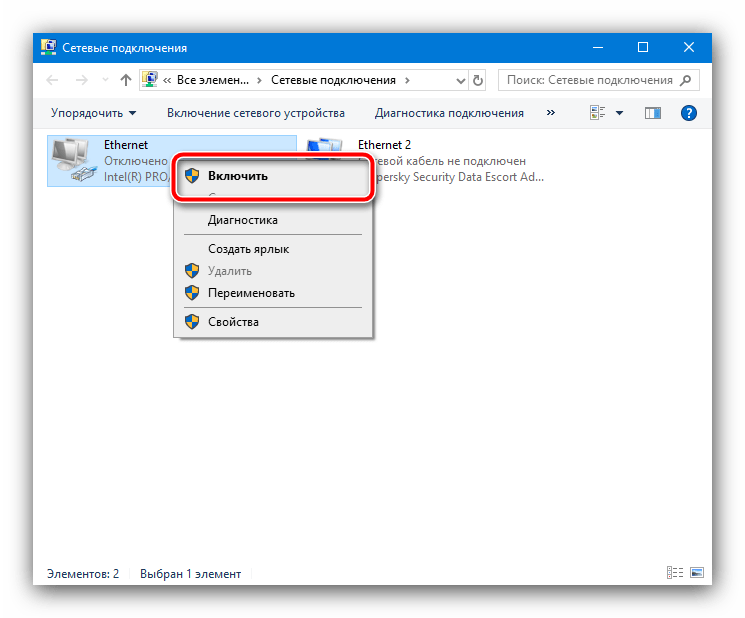Select the Ethernet adapter icon
The image size is (745, 618).
click(x=73, y=161)
